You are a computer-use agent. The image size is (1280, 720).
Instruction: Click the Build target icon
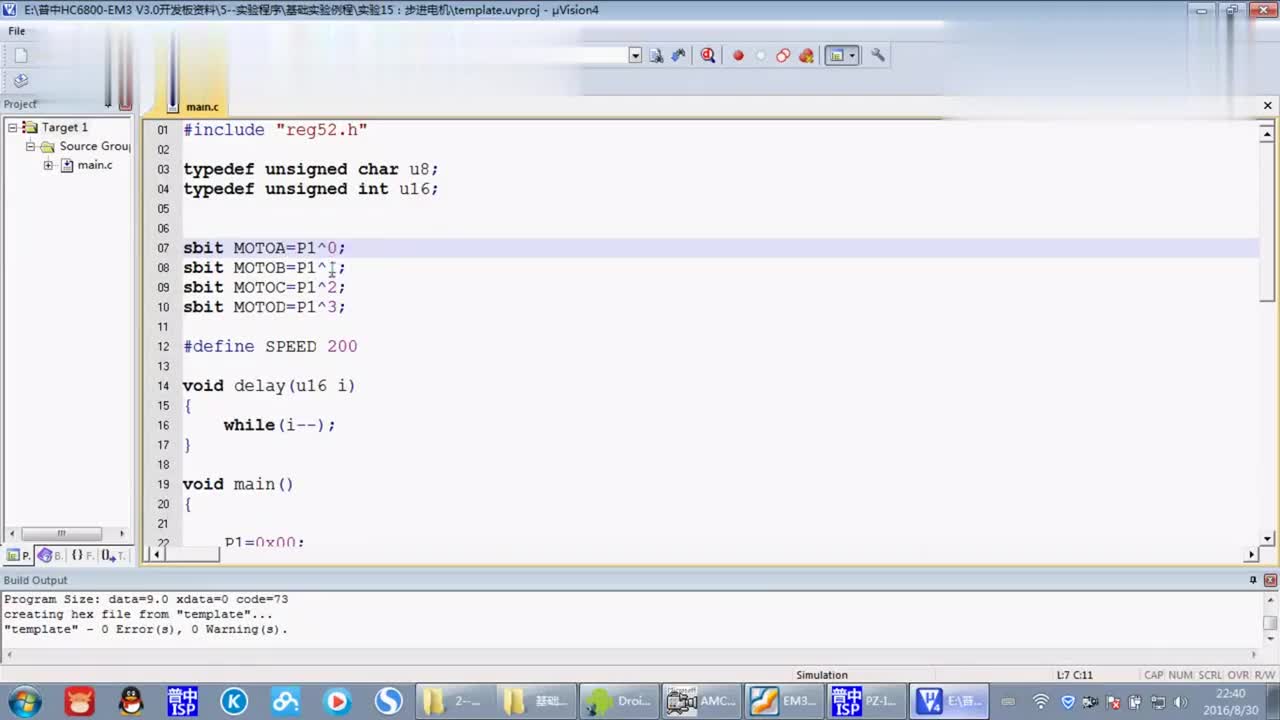(21, 80)
